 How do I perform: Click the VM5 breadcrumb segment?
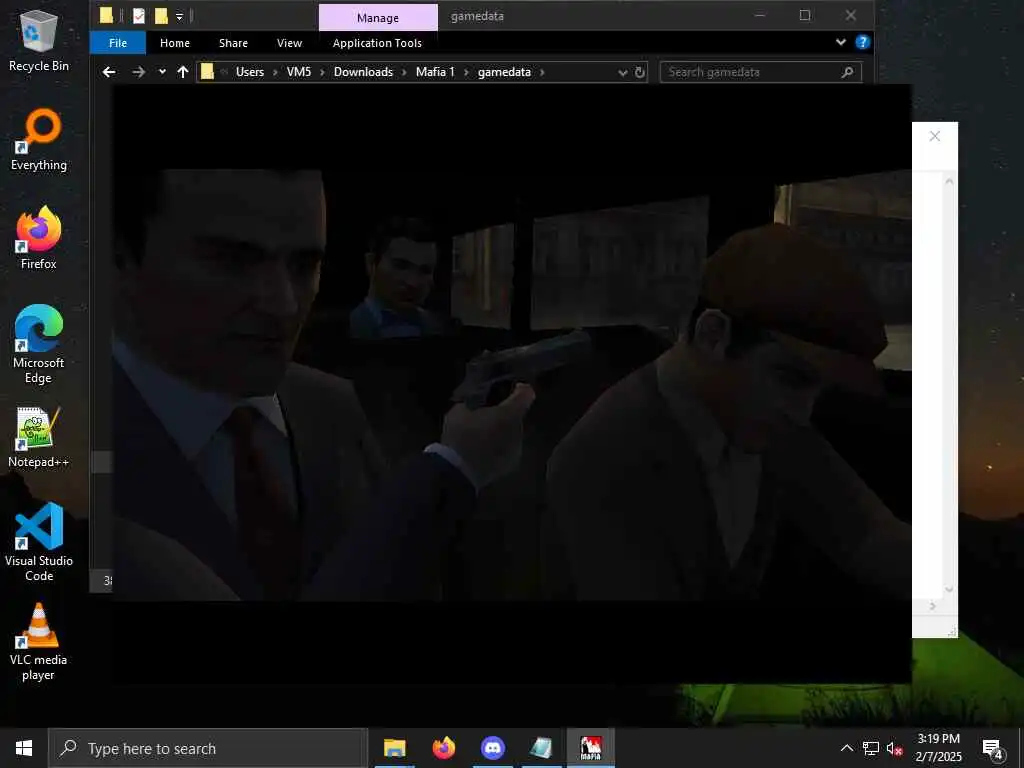[x=299, y=72]
